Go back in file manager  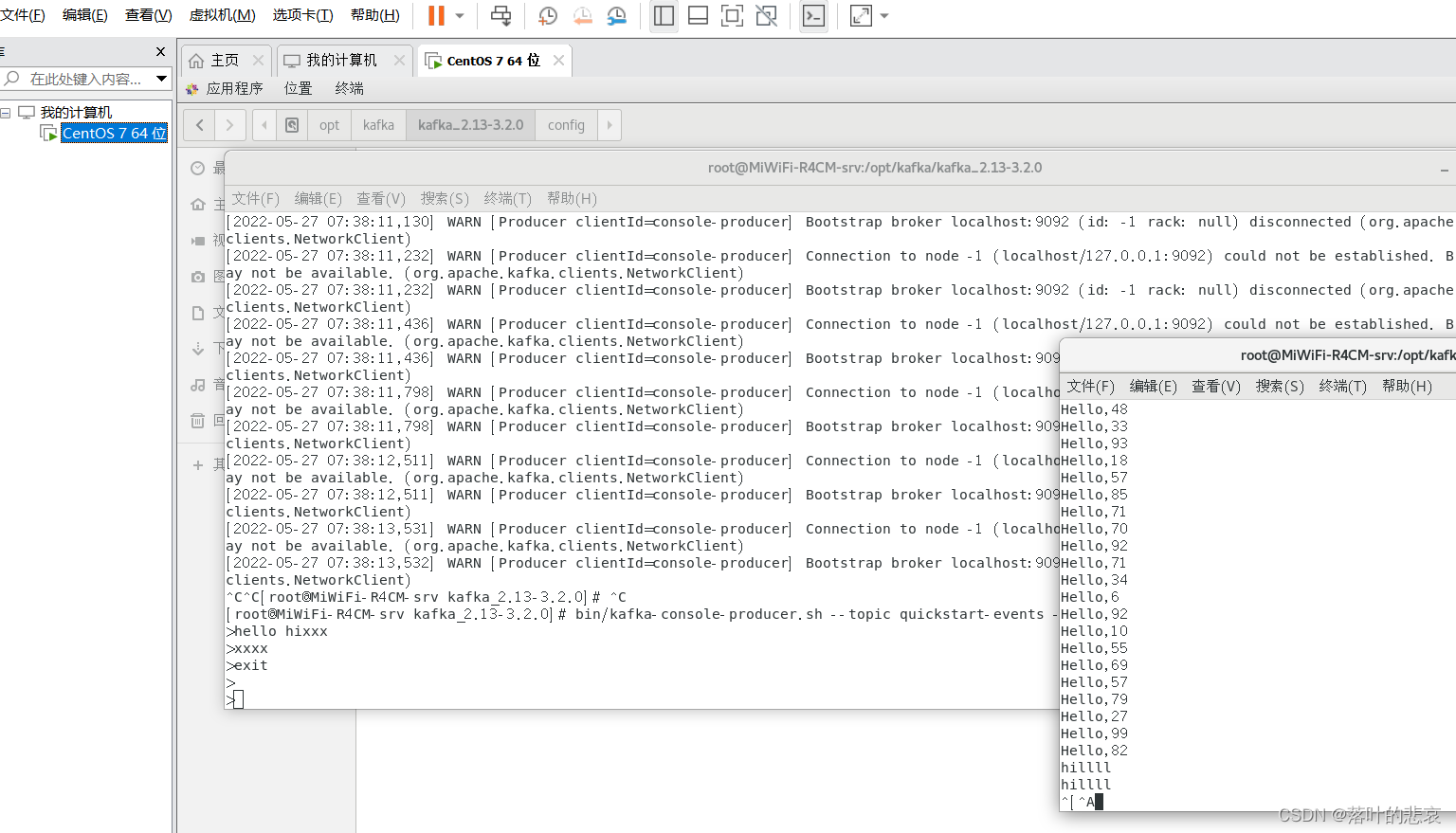coord(199,125)
